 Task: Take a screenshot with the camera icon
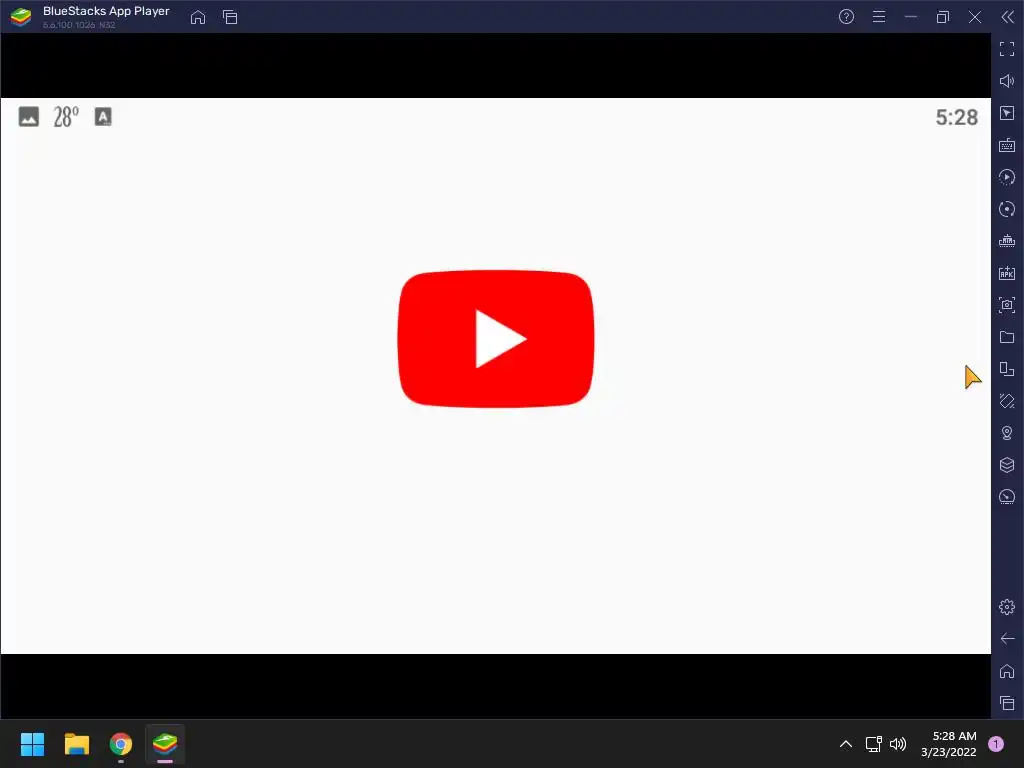tap(1007, 305)
